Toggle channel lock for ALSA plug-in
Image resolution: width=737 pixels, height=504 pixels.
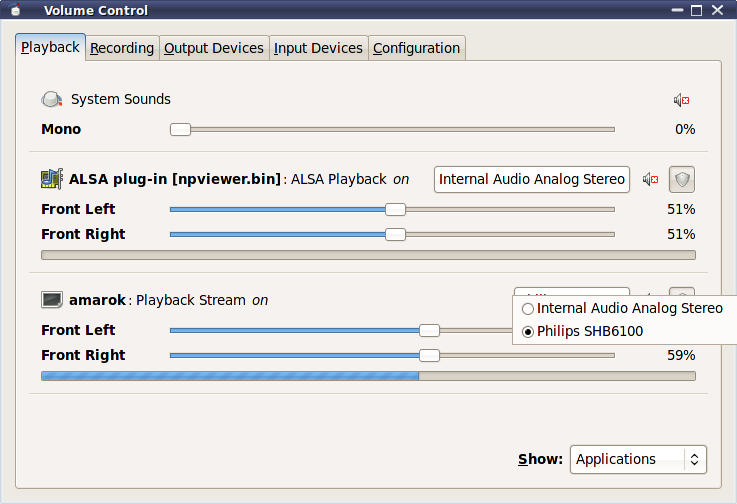click(681, 179)
